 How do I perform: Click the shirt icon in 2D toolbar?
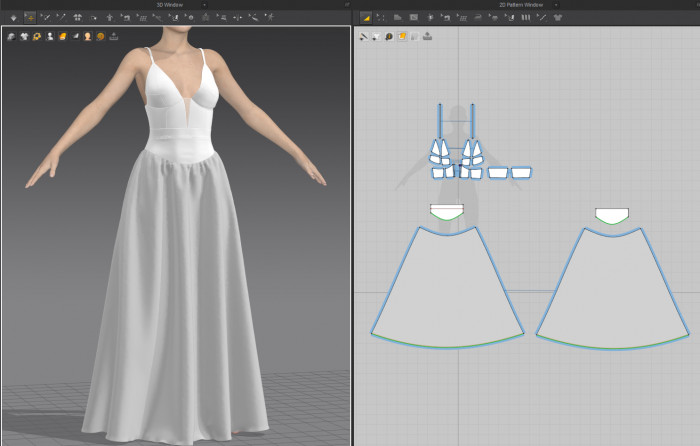coord(558,18)
